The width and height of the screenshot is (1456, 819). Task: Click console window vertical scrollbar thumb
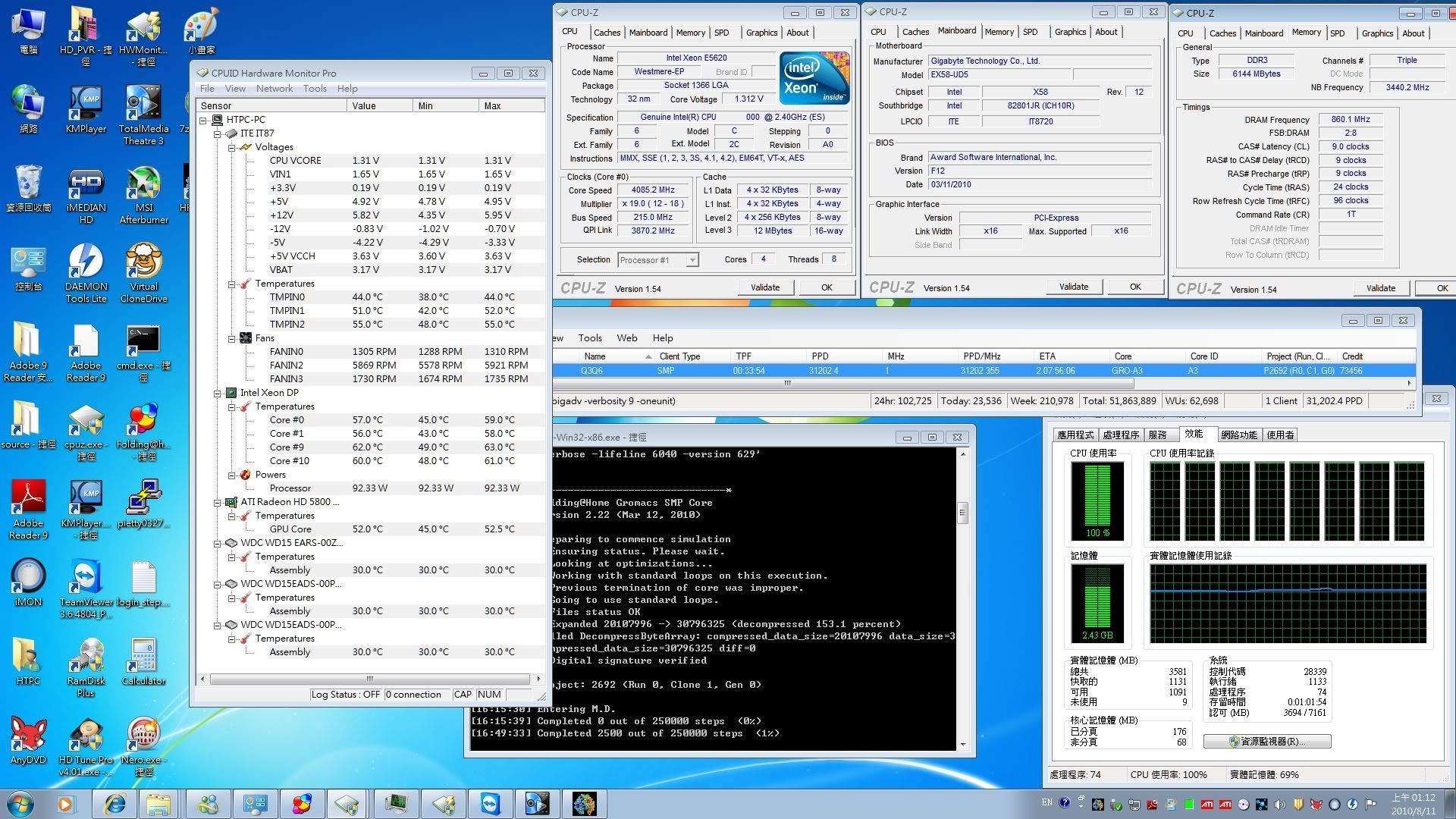click(x=962, y=513)
